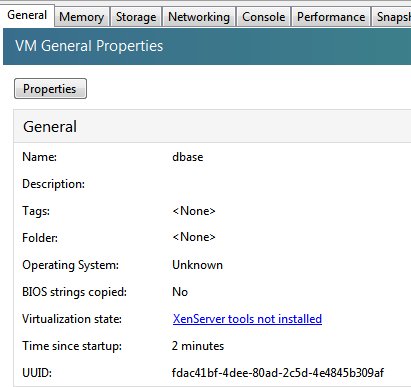Screen dimensions: 411x387
Task: Open XenServer tools not installed link
Action: [247, 319]
